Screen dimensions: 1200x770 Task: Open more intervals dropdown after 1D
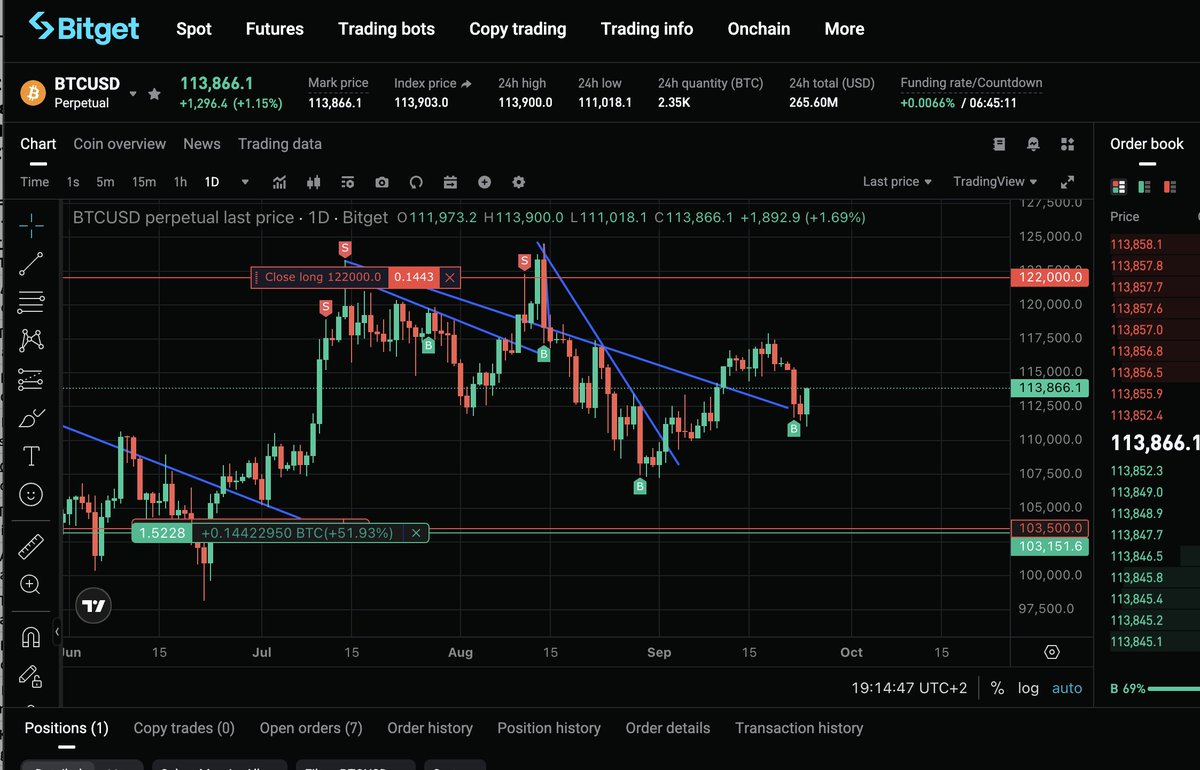point(244,182)
